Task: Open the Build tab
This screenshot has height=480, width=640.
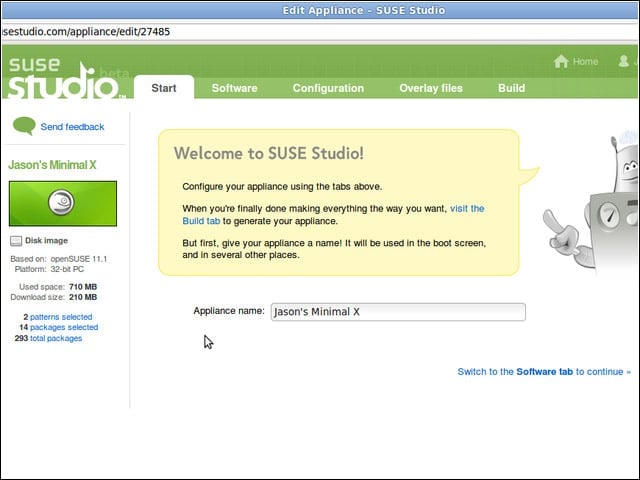Action: (x=511, y=88)
